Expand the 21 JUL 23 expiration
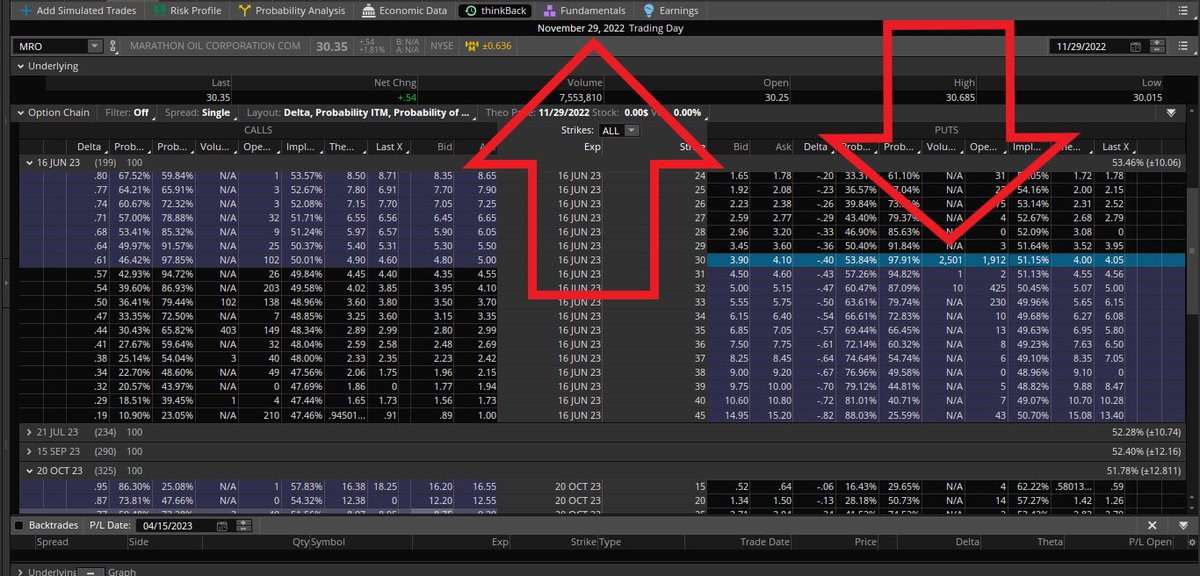The width and height of the screenshot is (1200, 576). [29, 432]
